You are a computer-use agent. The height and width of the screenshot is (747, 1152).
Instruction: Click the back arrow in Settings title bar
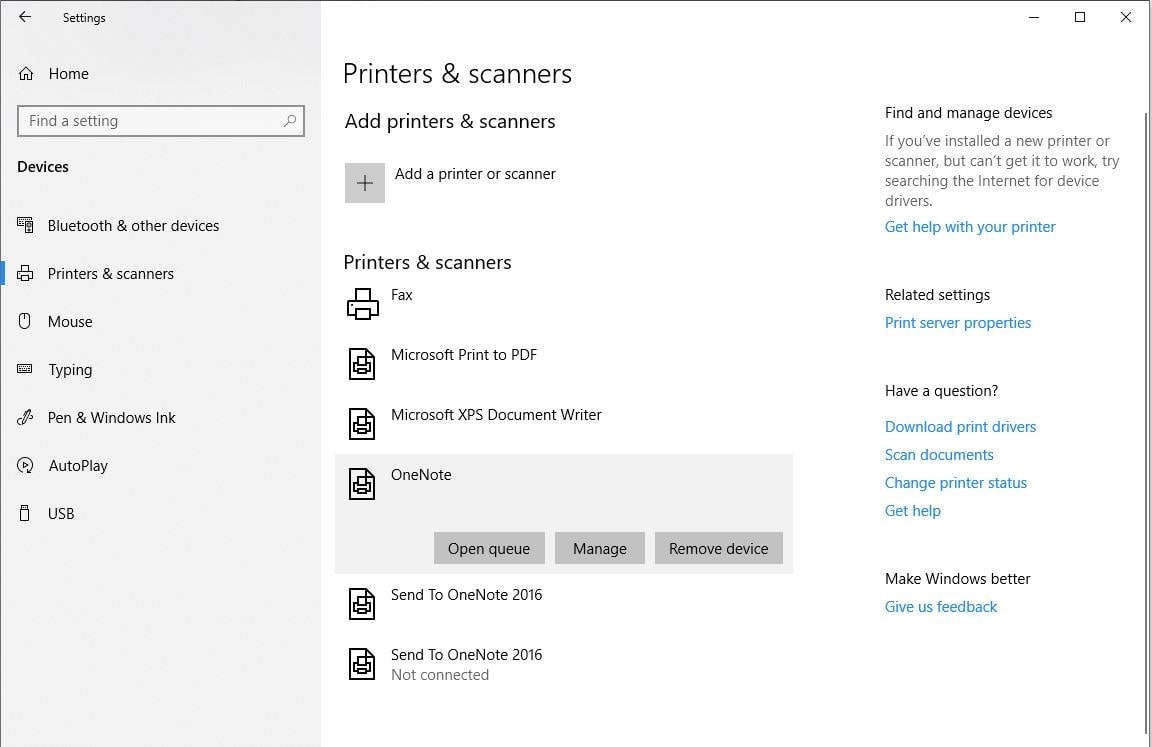point(25,17)
